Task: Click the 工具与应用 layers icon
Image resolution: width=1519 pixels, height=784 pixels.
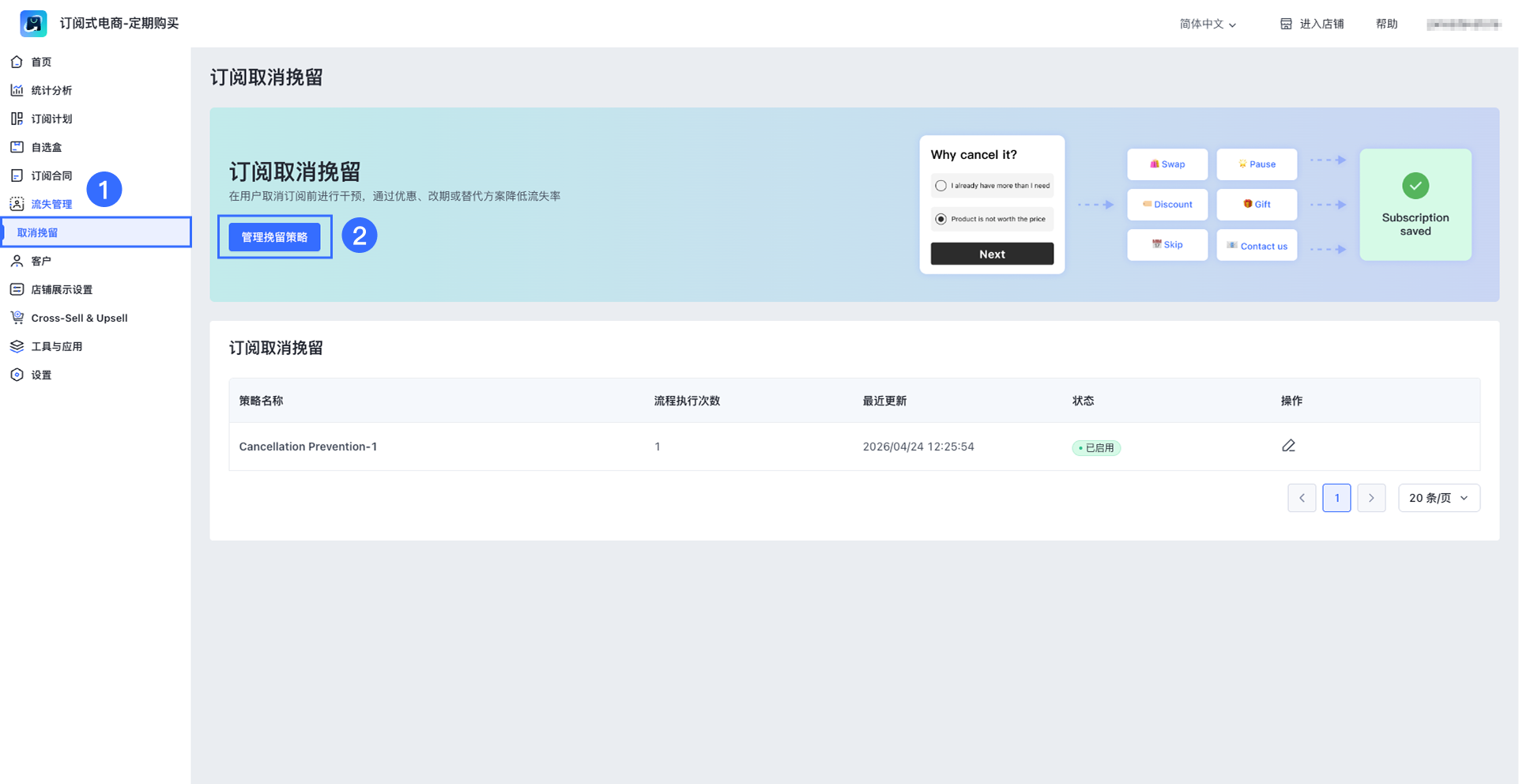Action: [17, 346]
